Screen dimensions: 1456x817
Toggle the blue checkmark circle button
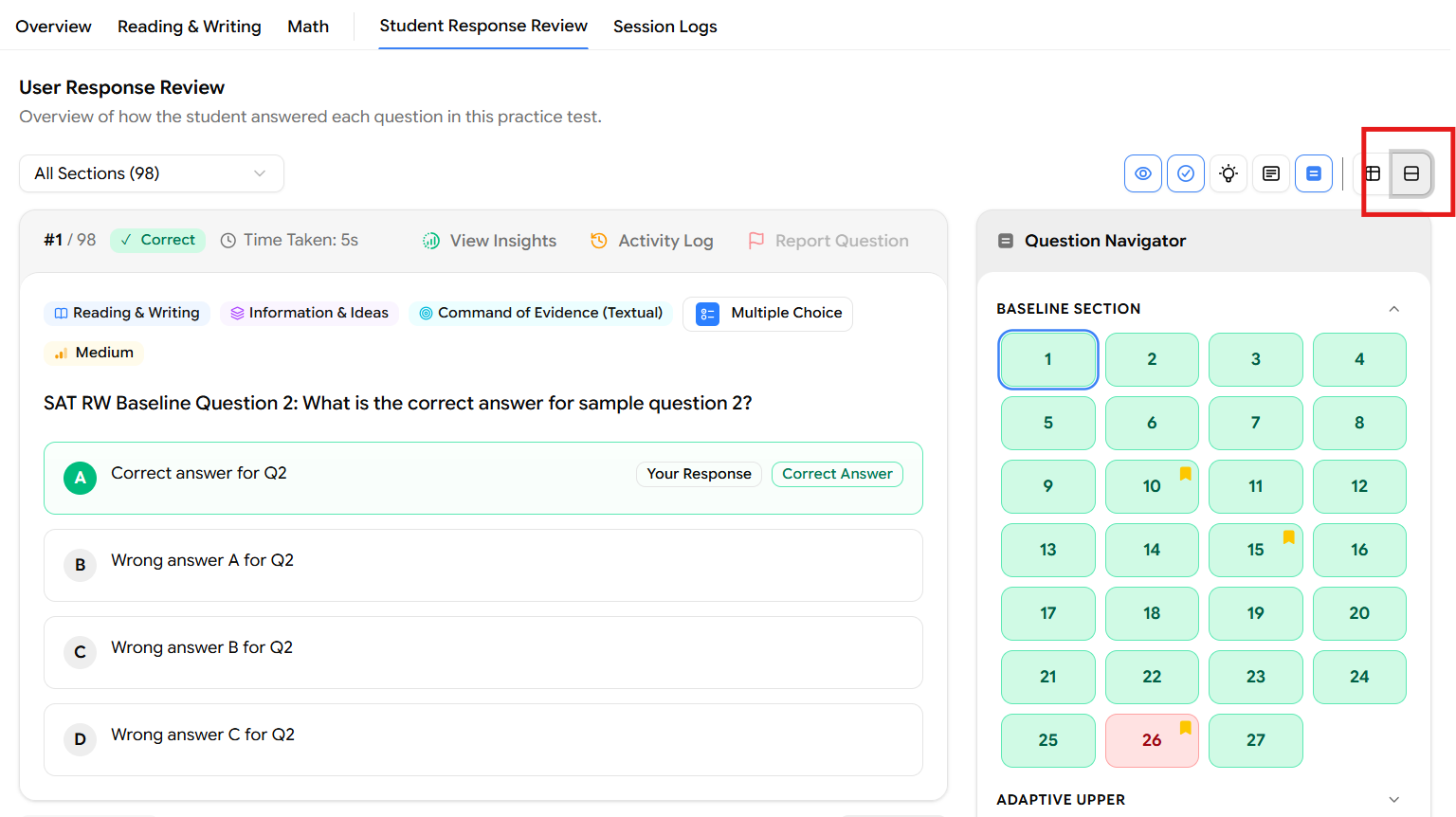pos(1186,173)
